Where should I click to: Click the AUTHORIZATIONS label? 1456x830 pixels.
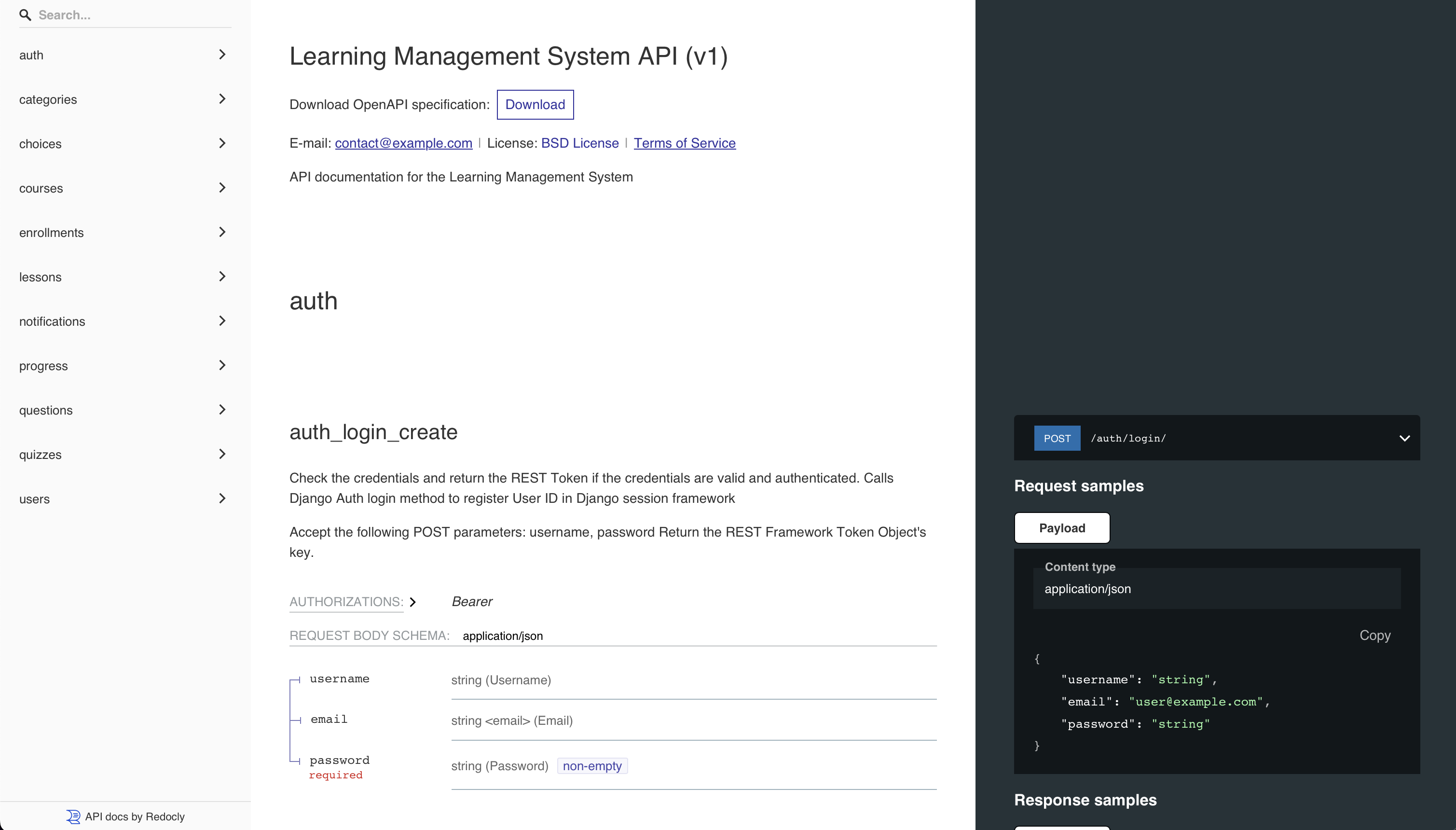pos(346,602)
